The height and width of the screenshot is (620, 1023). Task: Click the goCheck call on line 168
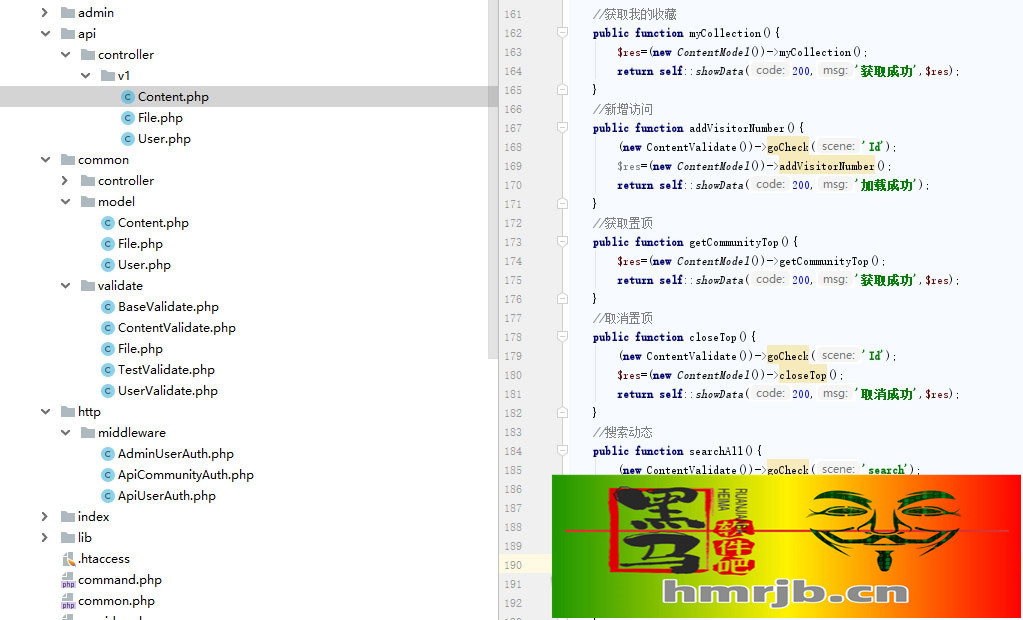pos(787,147)
